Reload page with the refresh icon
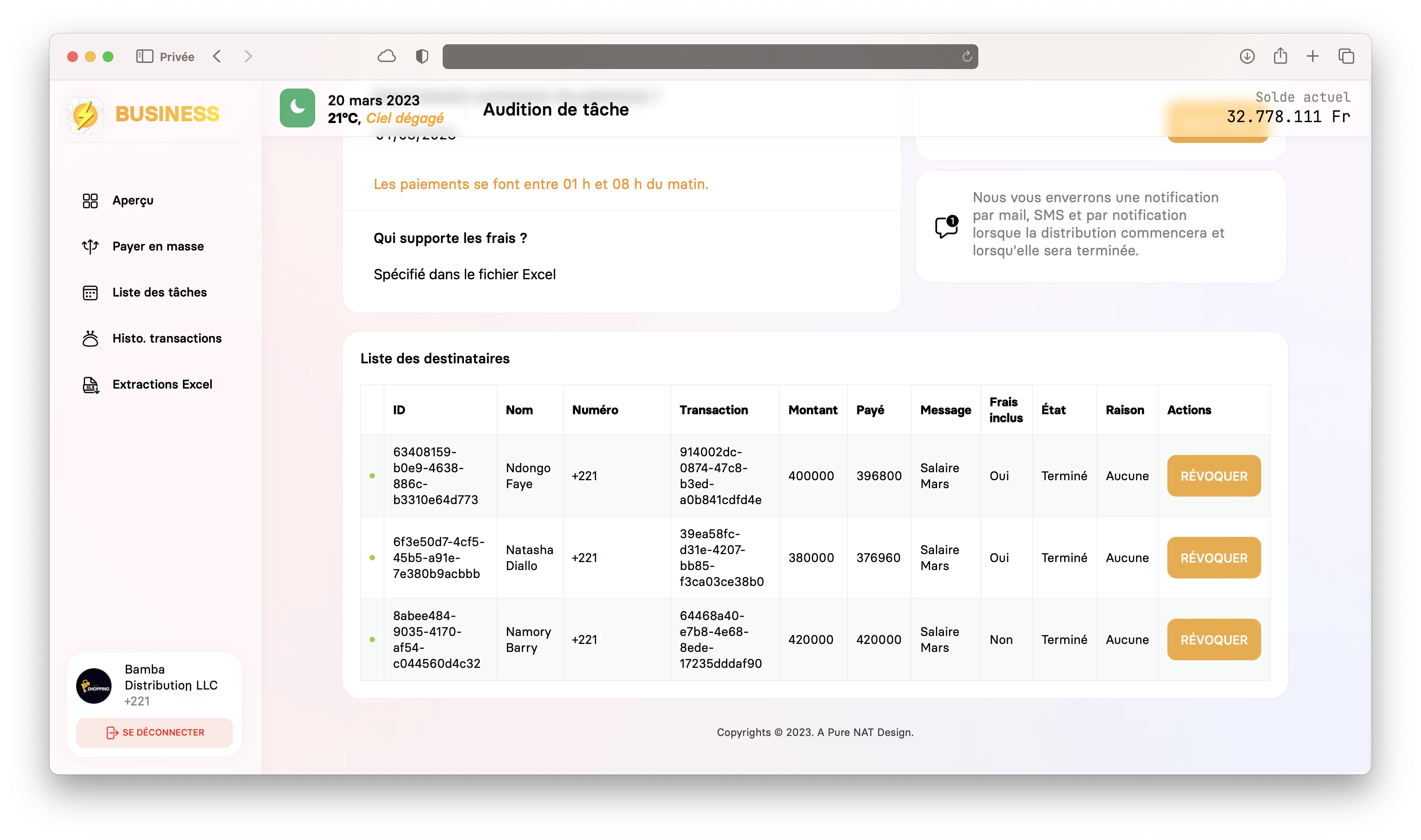The image size is (1421, 840). click(967, 56)
